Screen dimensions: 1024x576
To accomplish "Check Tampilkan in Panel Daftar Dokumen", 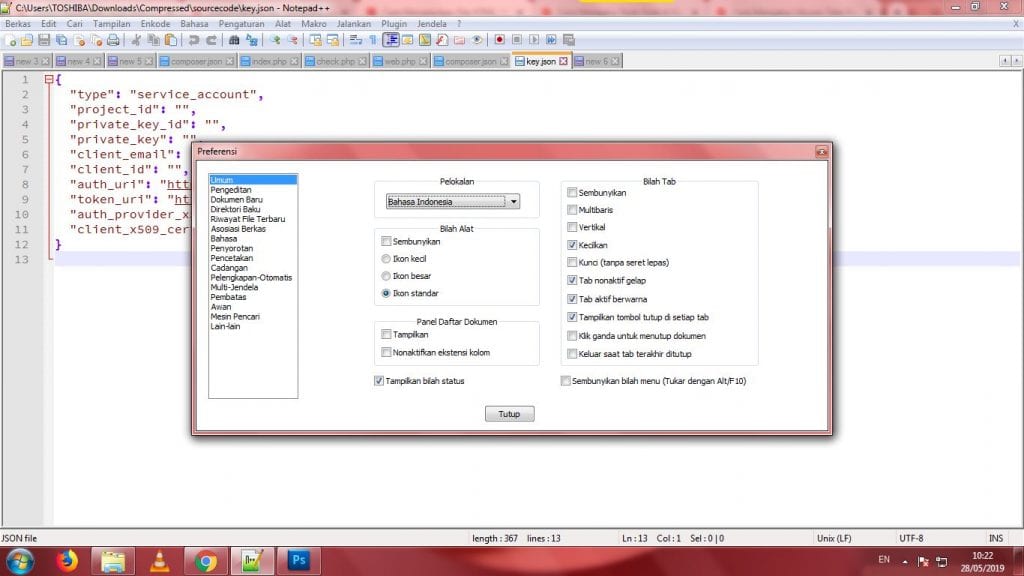I will pyautogui.click(x=386, y=334).
